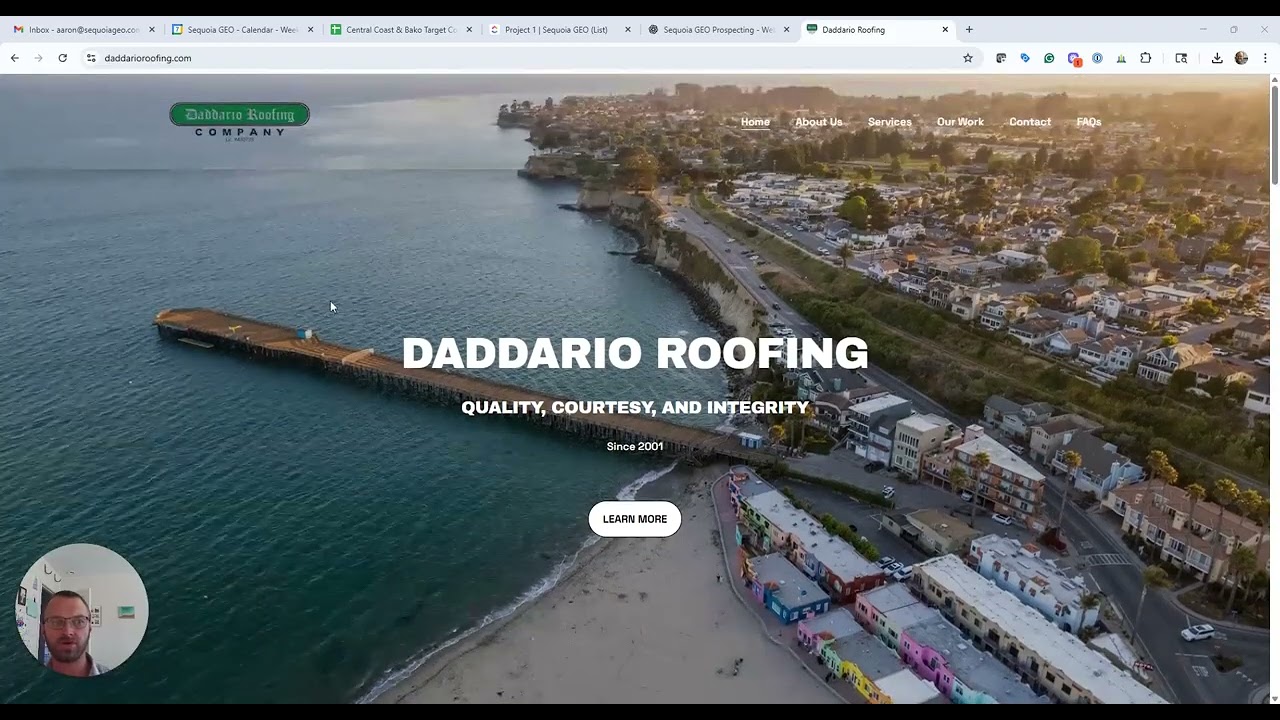Click 'QUALITY, COURTESY, AND INTEGRITY' tagline

tap(635, 407)
